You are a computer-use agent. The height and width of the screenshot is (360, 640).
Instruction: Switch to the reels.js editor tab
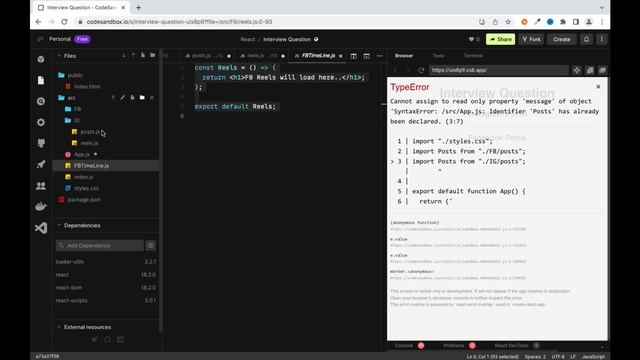(x=256, y=56)
